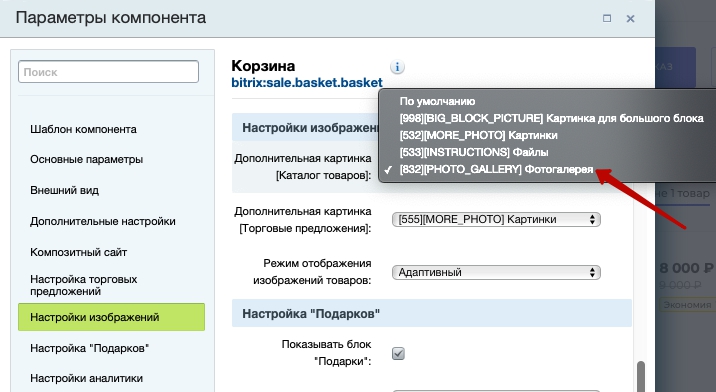Close the Параметры компонента dialog
Screen dimensions: 716x392
[631, 19]
